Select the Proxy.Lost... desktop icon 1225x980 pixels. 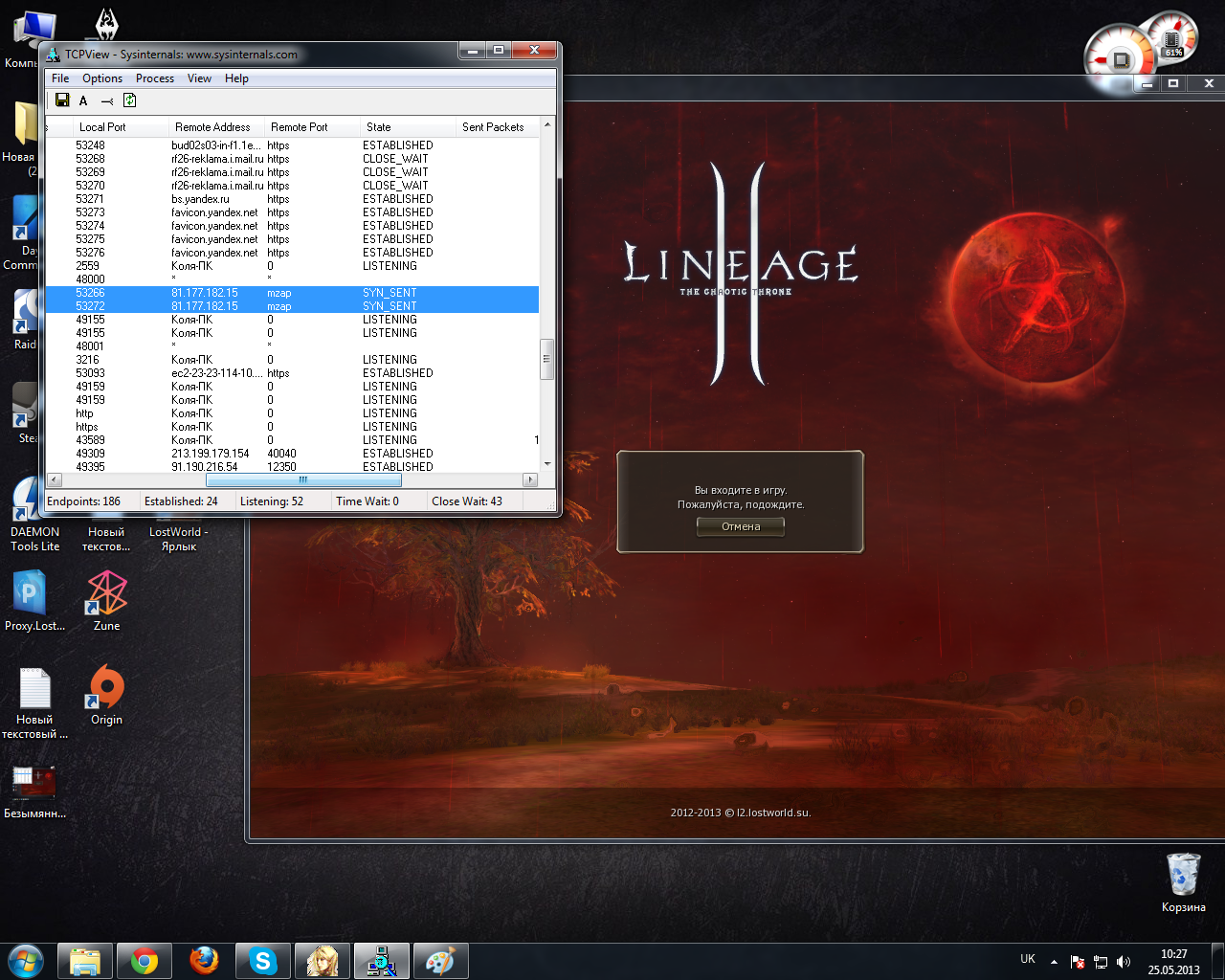(34, 601)
